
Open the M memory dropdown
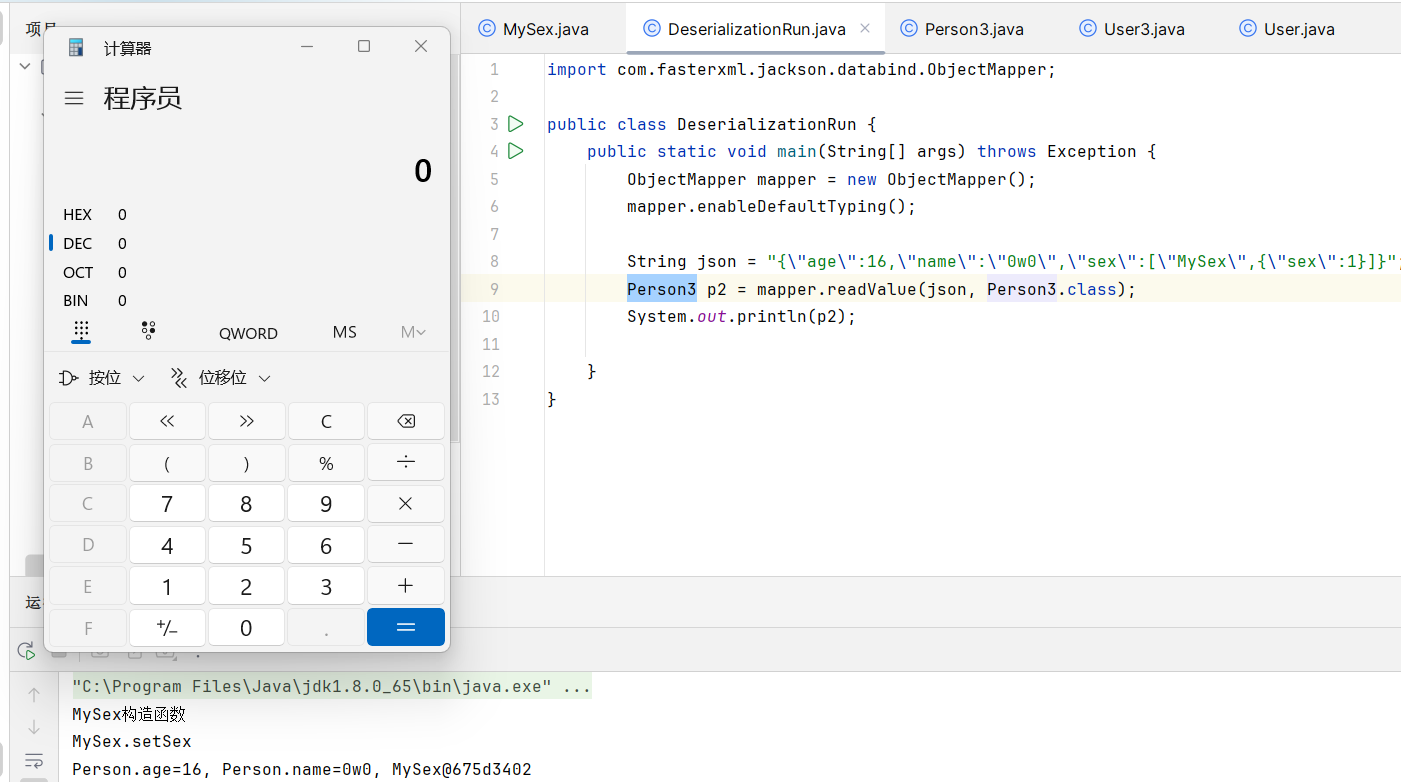[413, 332]
